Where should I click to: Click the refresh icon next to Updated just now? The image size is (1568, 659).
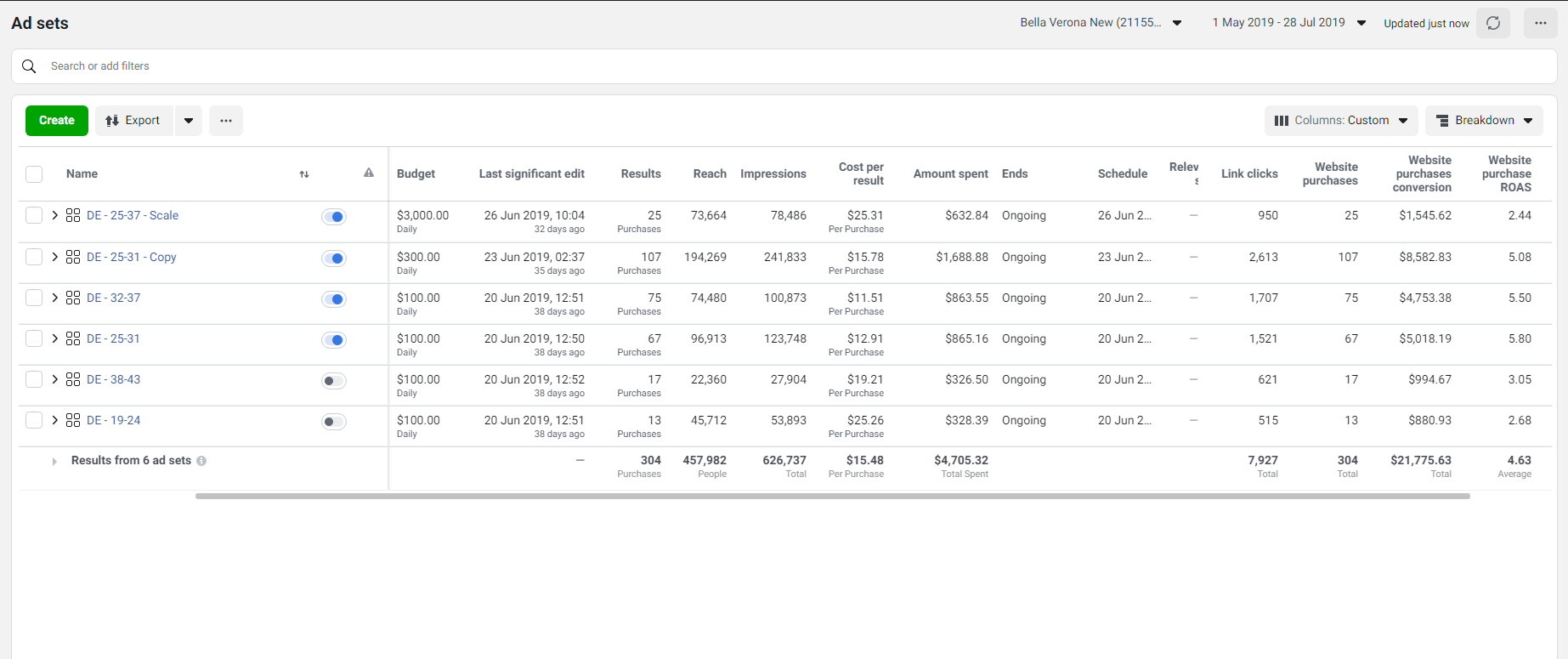(x=1493, y=23)
